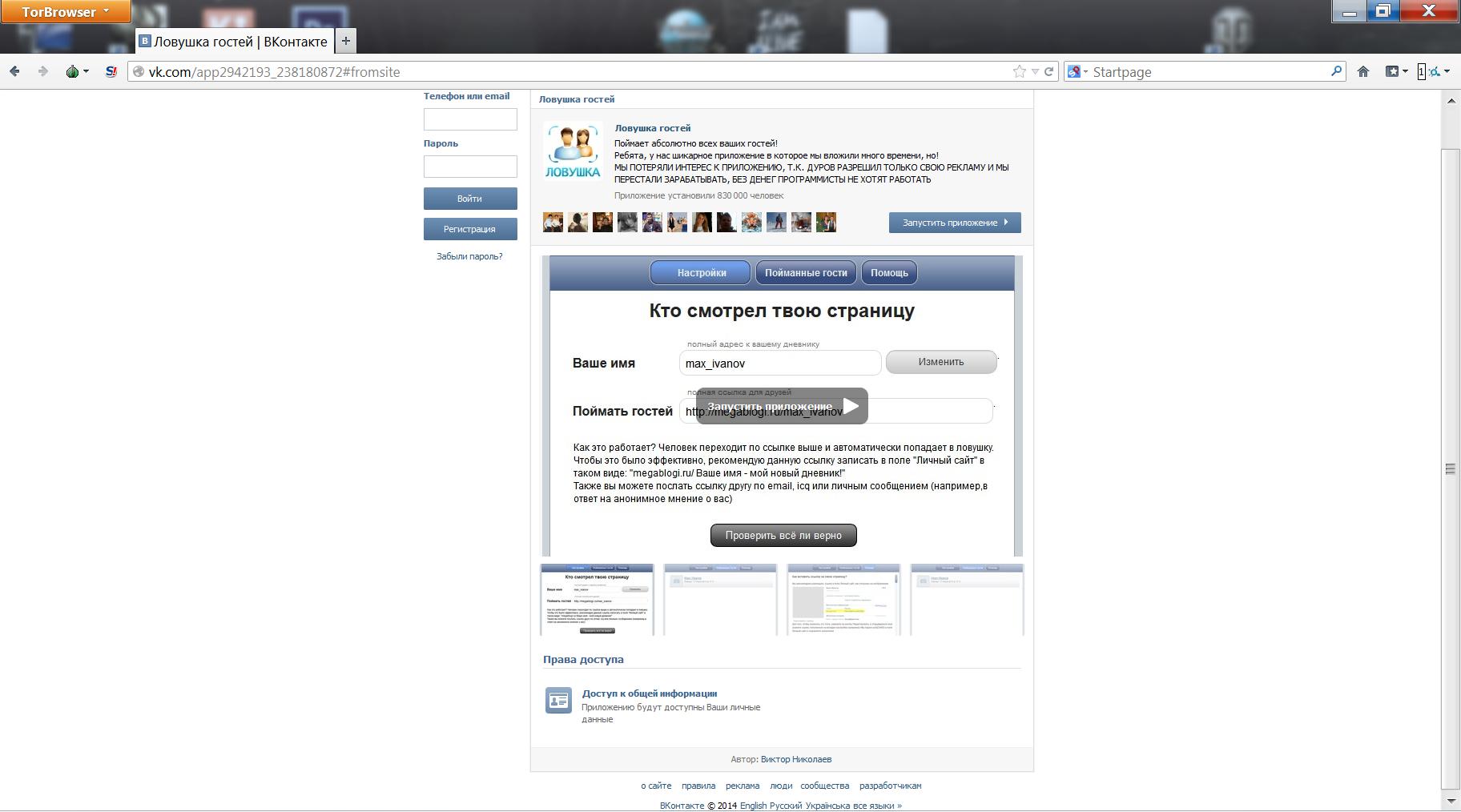
Task: Click the Права доступа heading
Action: [583, 660]
